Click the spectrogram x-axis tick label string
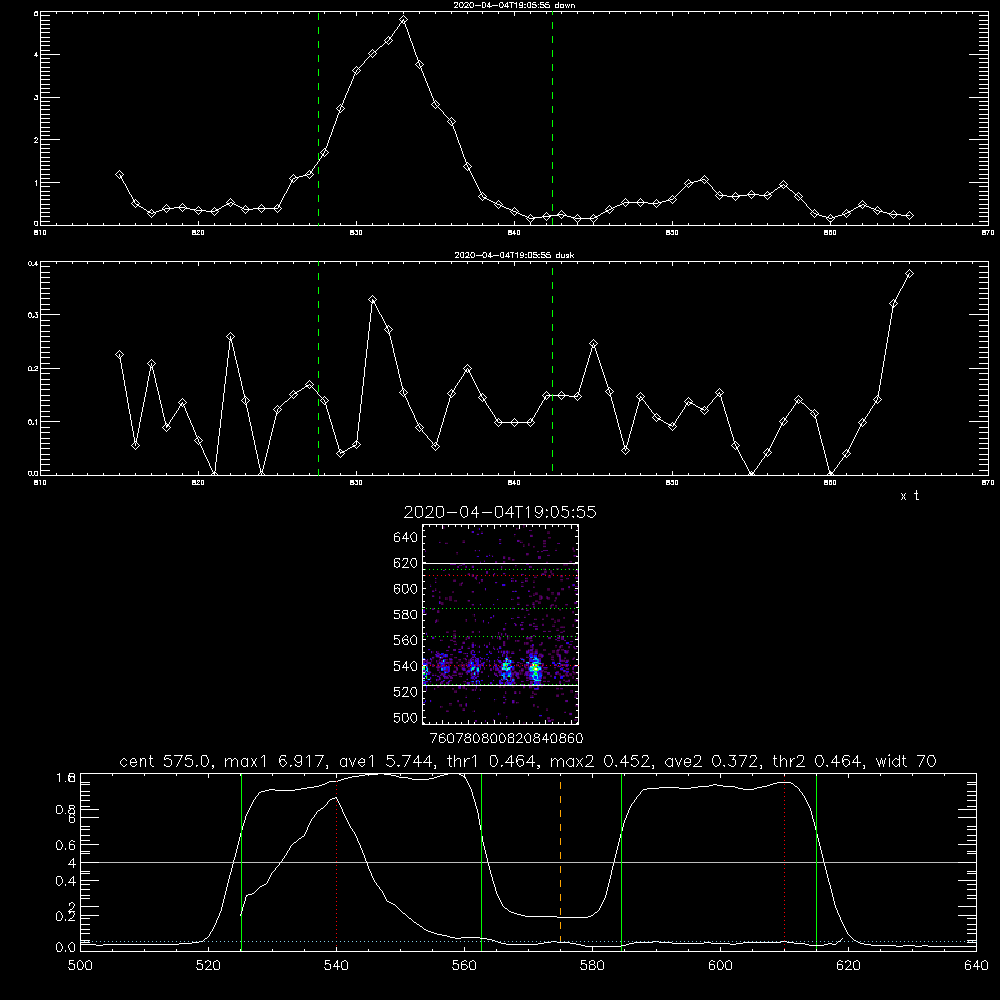The width and height of the screenshot is (1000, 1000). pos(506,738)
